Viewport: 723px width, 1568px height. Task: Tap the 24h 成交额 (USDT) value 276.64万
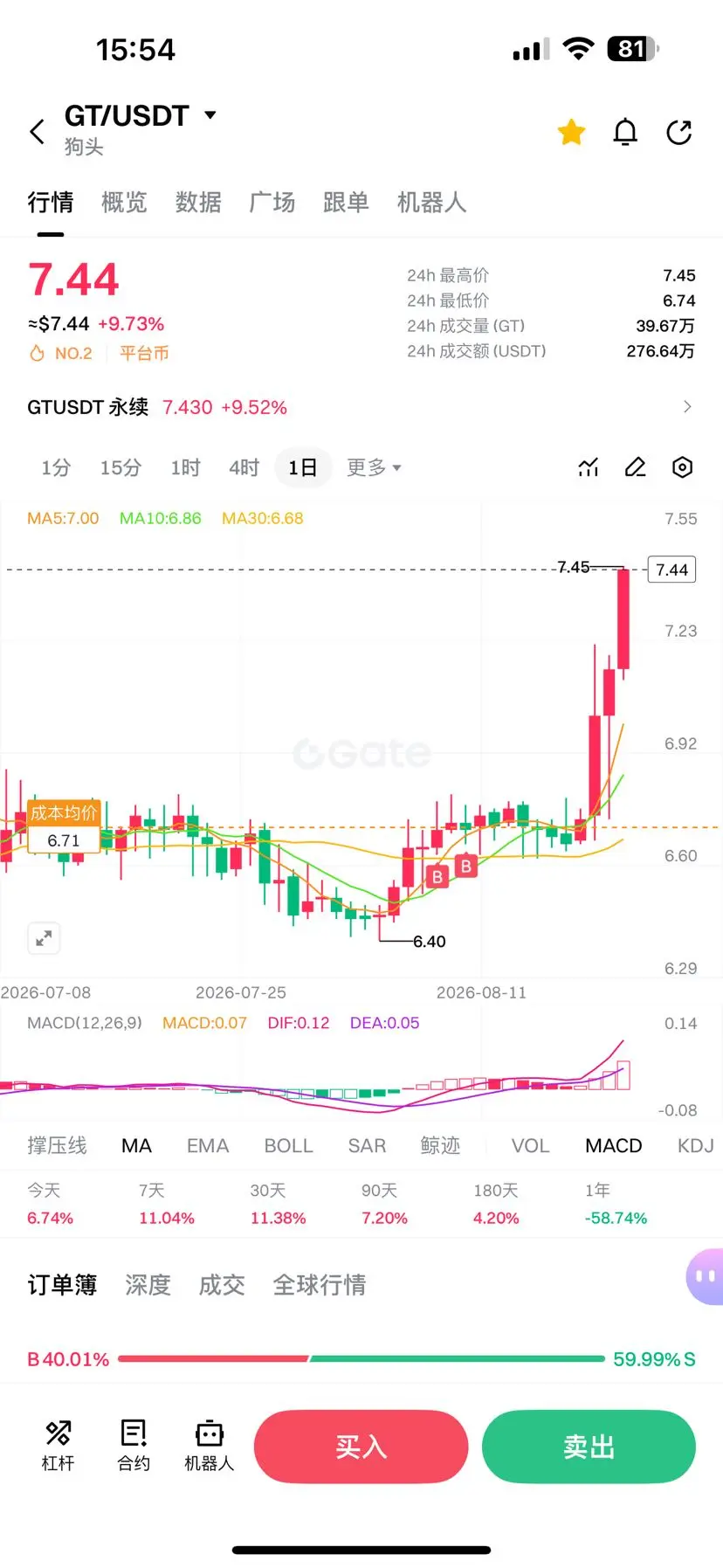pyautogui.click(x=661, y=350)
